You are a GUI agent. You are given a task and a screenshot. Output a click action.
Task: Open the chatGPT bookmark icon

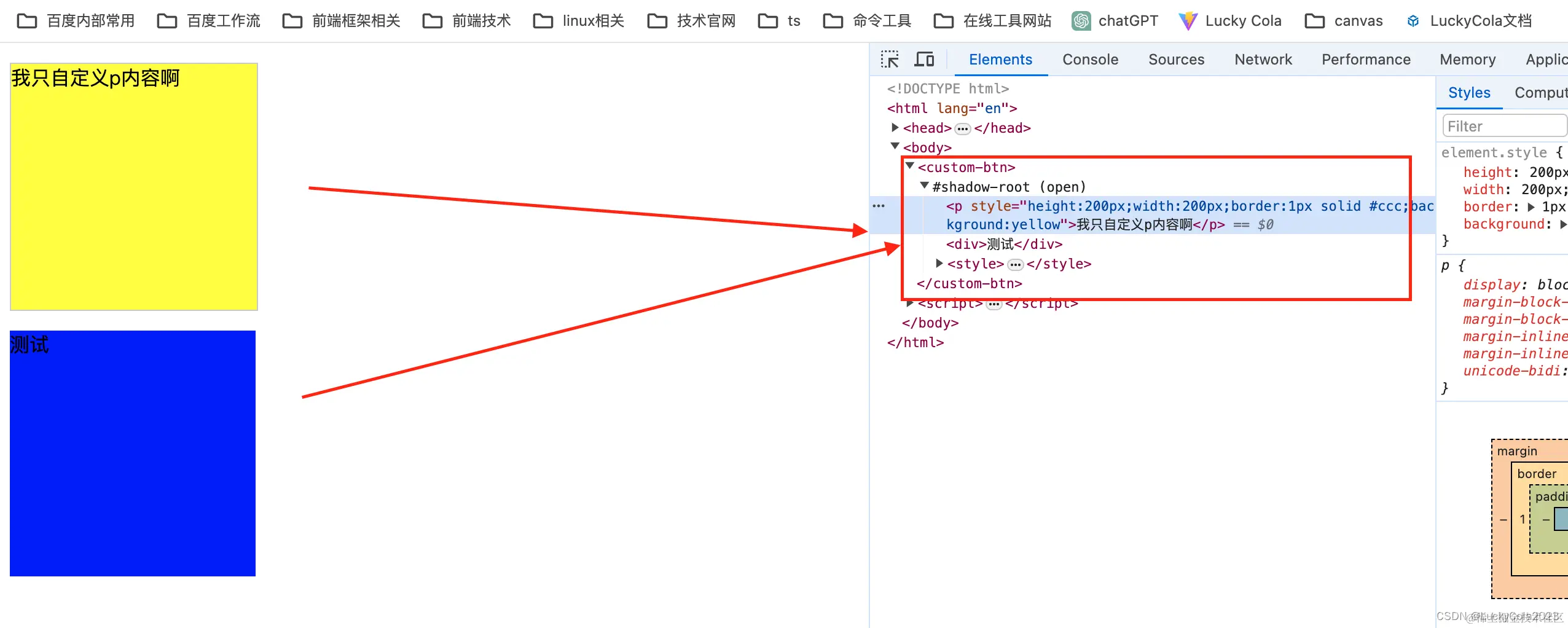[x=1081, y=21]
